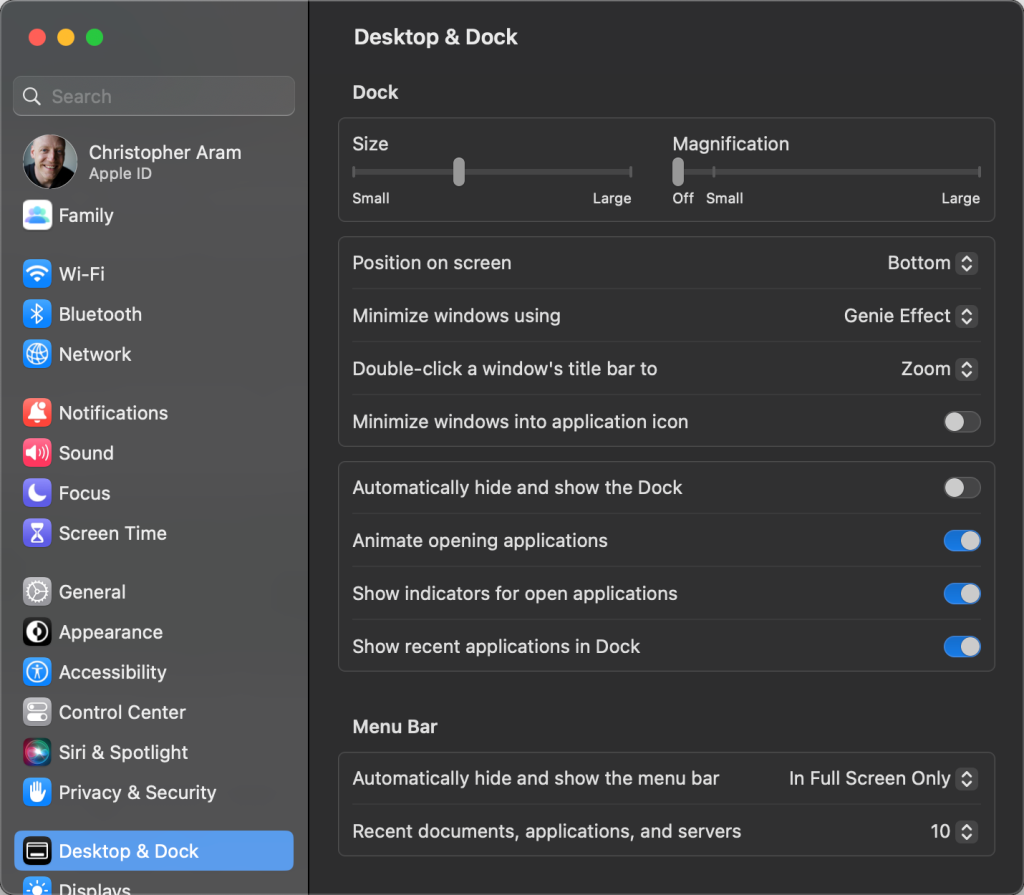Select the Screen Time hourglass icon
Viewport: 1024px width, 895px height.
point(37,533)
